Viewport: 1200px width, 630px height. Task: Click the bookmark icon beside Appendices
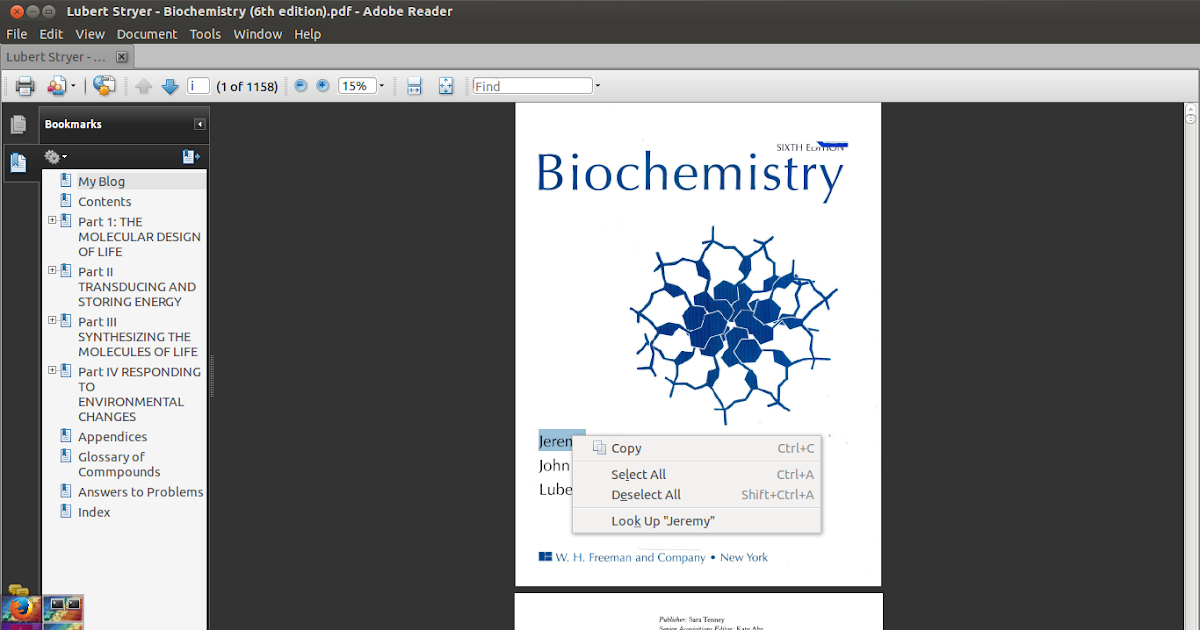pos(66,436)
